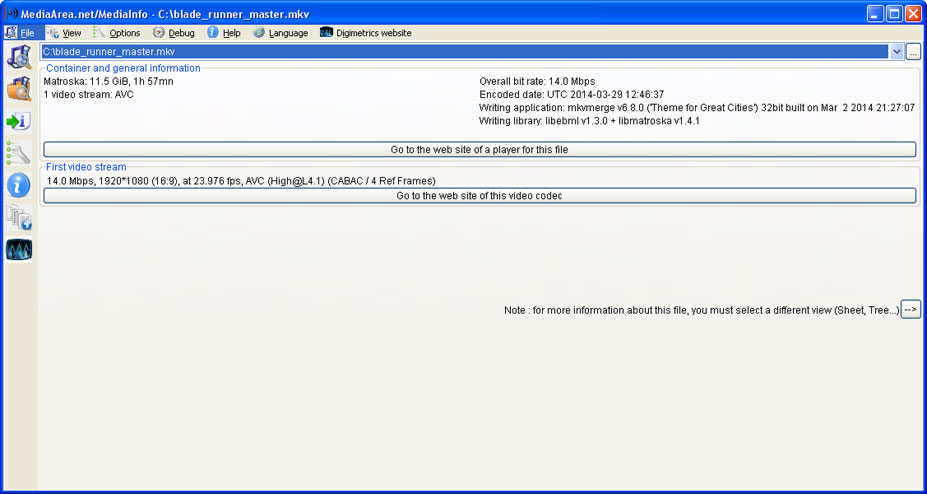The width and height of the screenshot is (927, 494).
Task: Open the Digimetrics website menu item
Action: (x=366, y=33)
